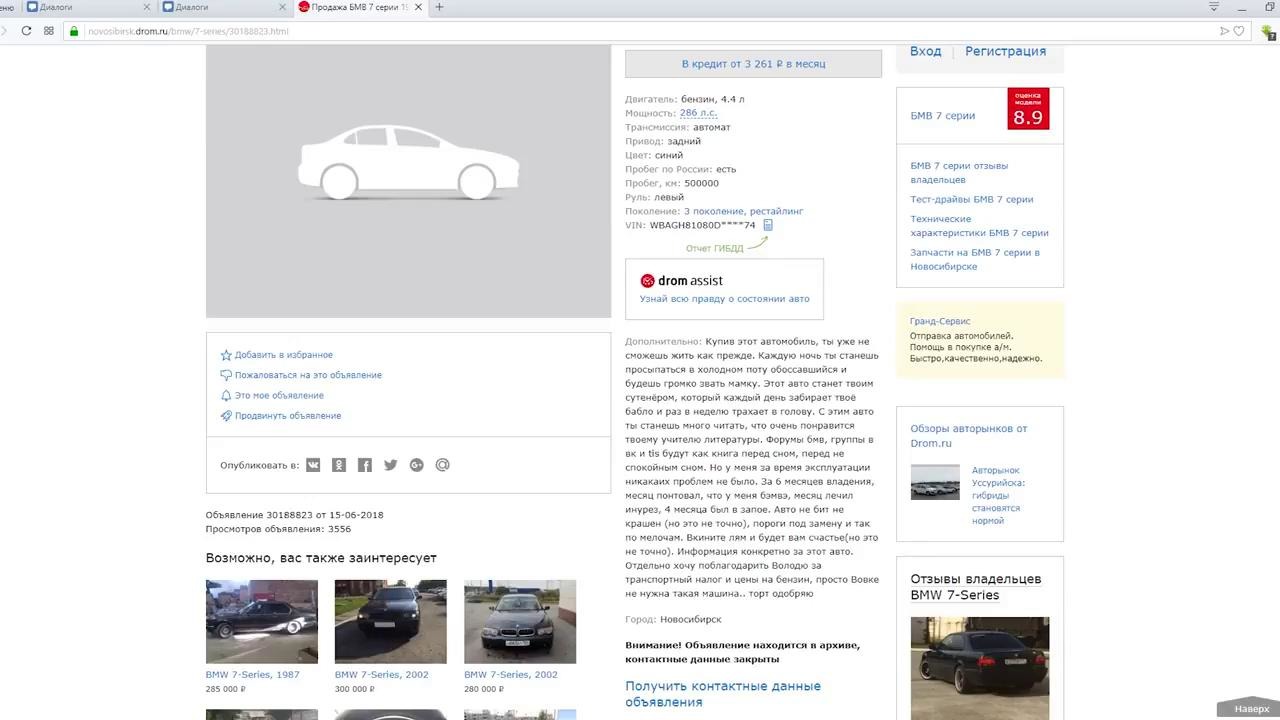Open the 286 л.с. power link

pos(698,113)
